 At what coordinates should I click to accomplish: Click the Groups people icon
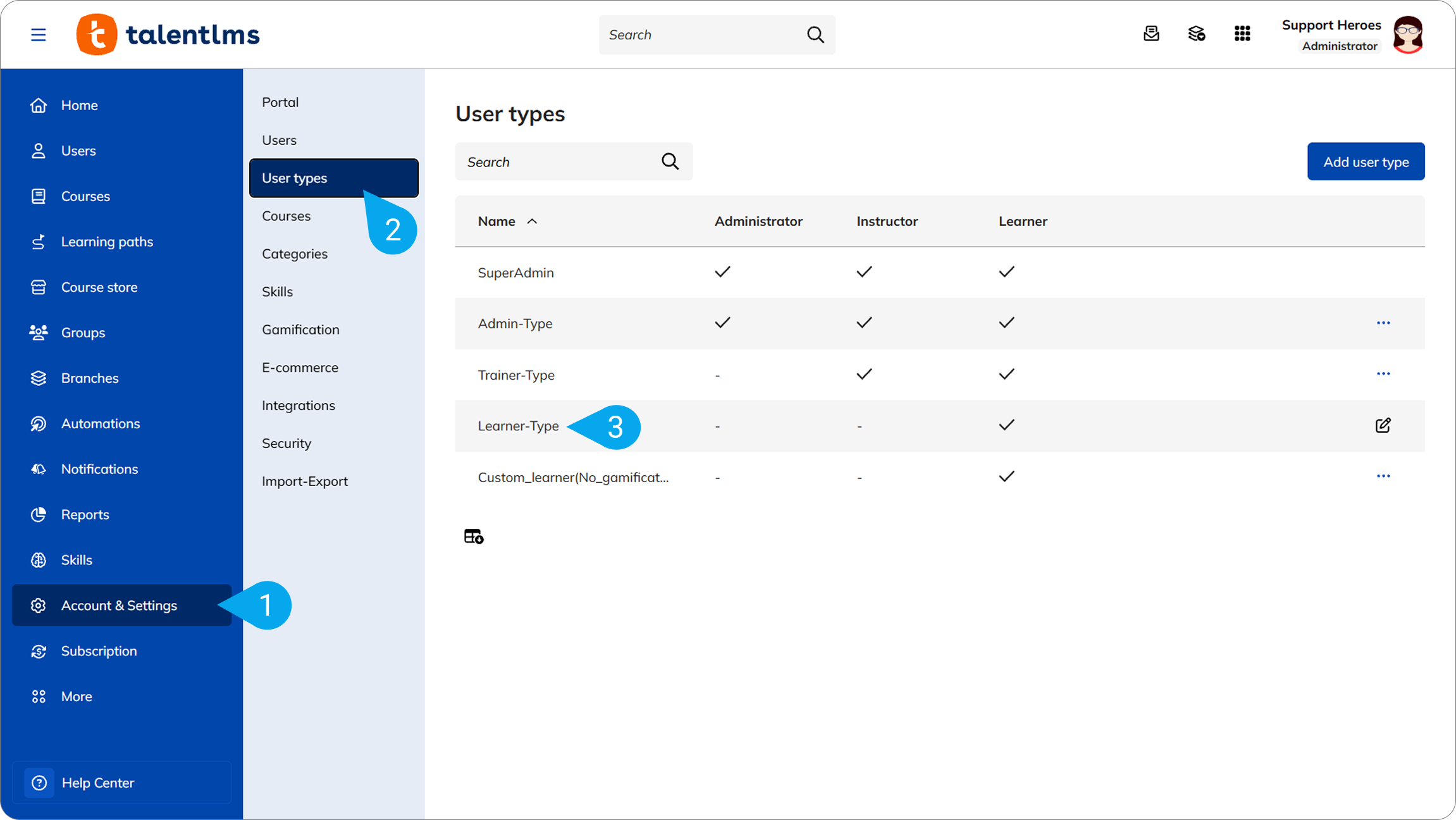pyautogui.click(x=39, y=332)
